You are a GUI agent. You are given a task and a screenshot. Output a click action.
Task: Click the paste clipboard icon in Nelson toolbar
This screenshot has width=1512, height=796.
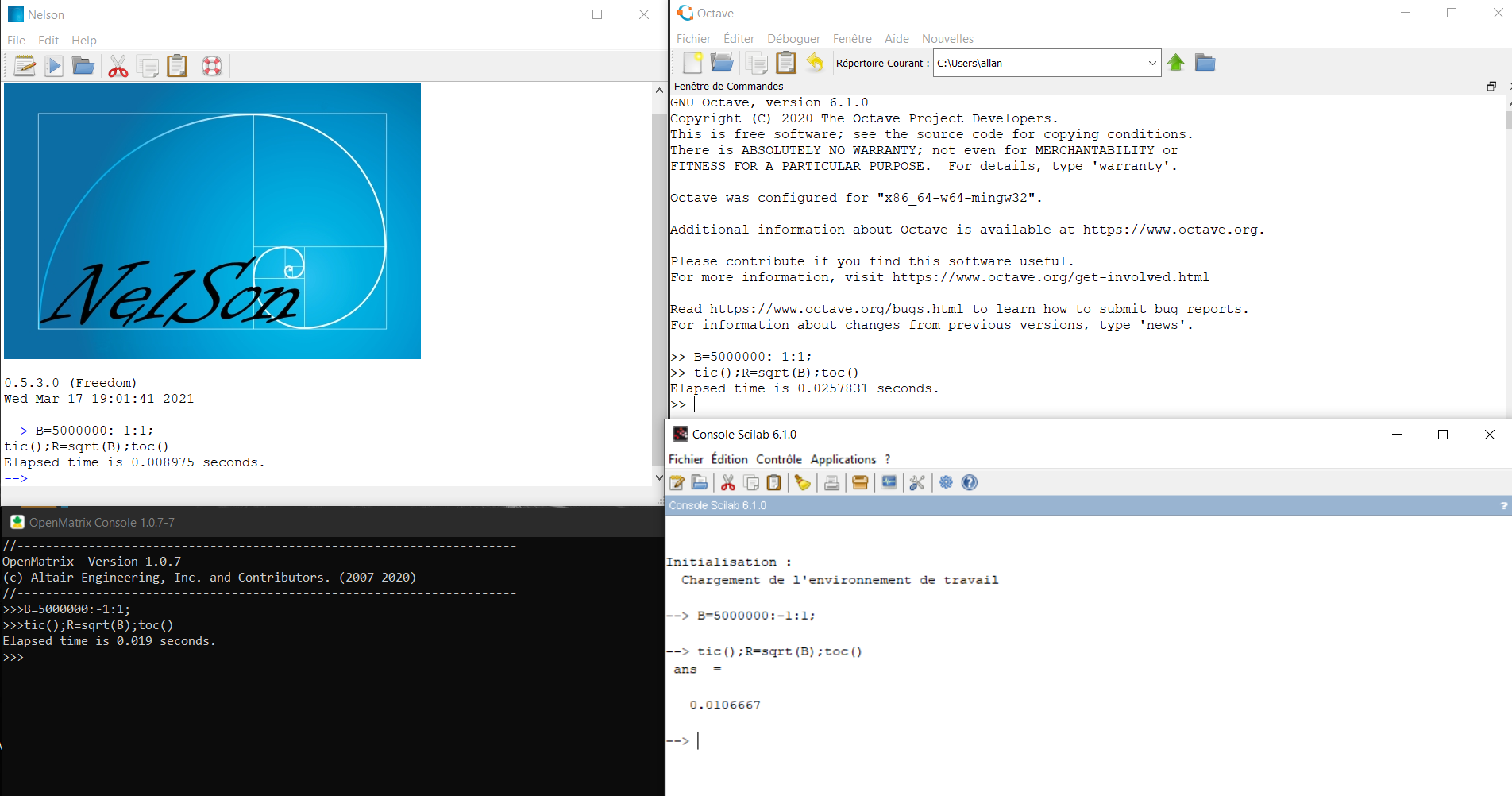click(x=177, y=66)
